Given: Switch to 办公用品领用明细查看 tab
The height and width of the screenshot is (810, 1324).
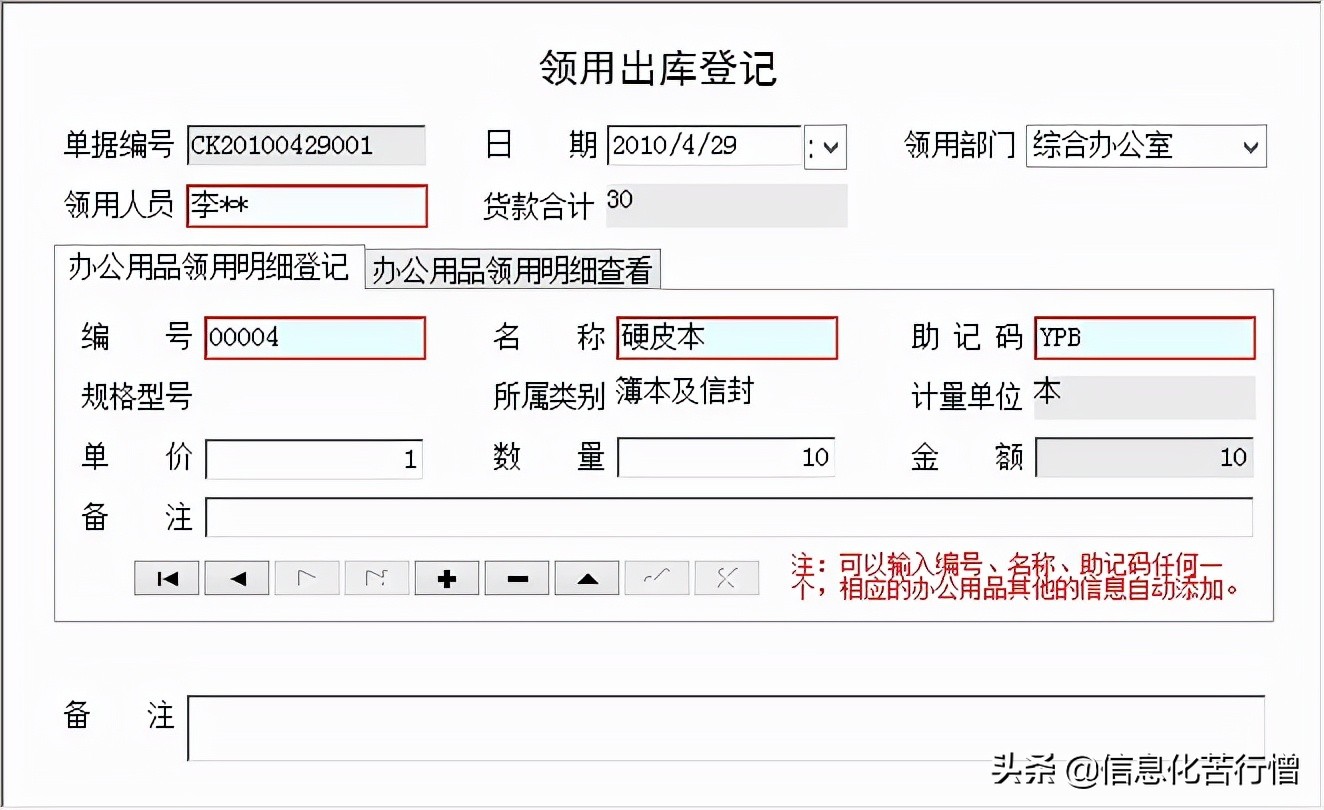Looking at the screenshot, I should [x=511, y=268].
